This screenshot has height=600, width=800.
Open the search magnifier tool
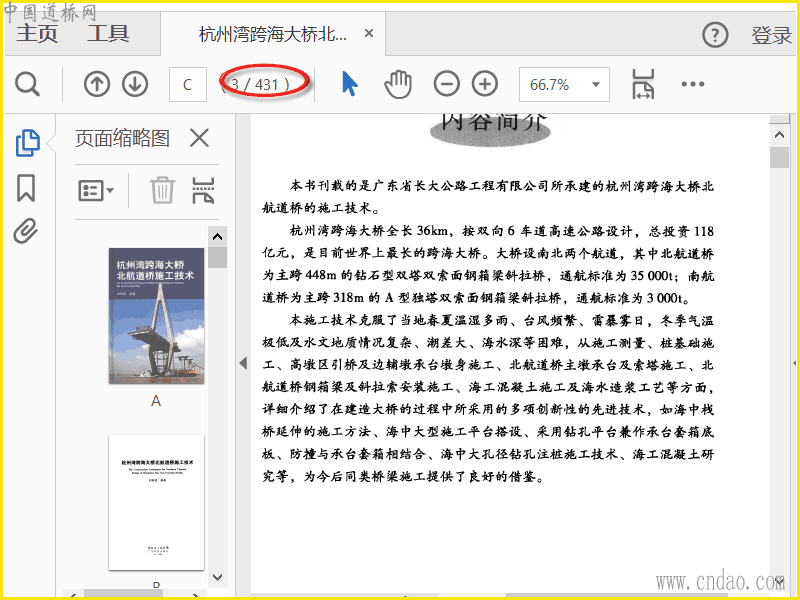pyautogui.click(x=27, y=84)
